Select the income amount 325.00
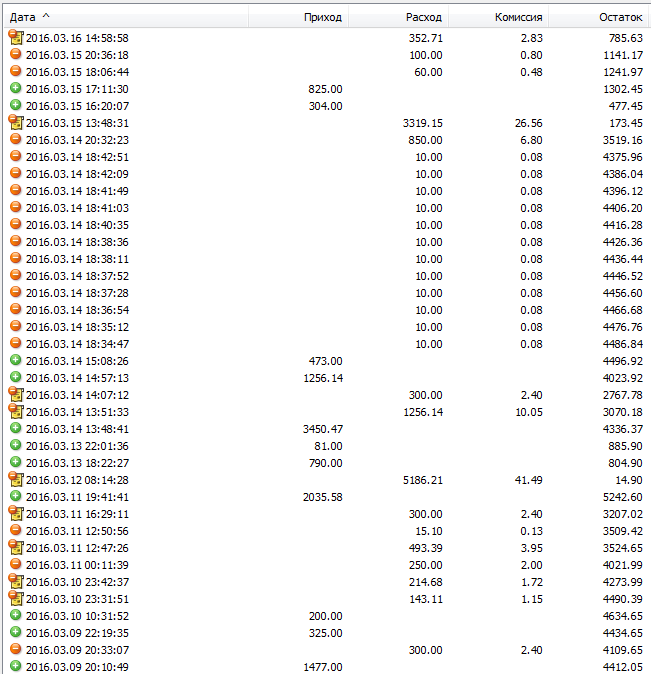 click(326, 633)
